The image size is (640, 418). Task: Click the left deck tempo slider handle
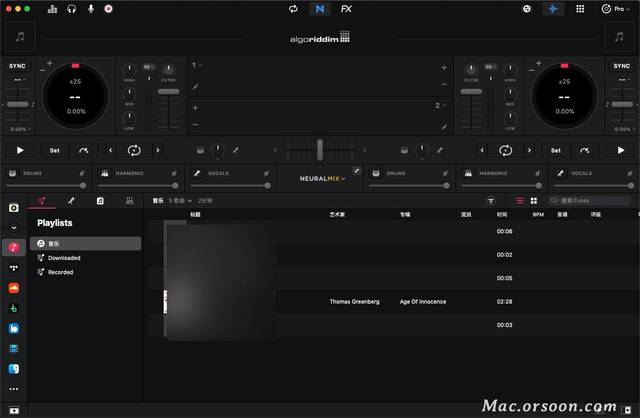[18, 104]
